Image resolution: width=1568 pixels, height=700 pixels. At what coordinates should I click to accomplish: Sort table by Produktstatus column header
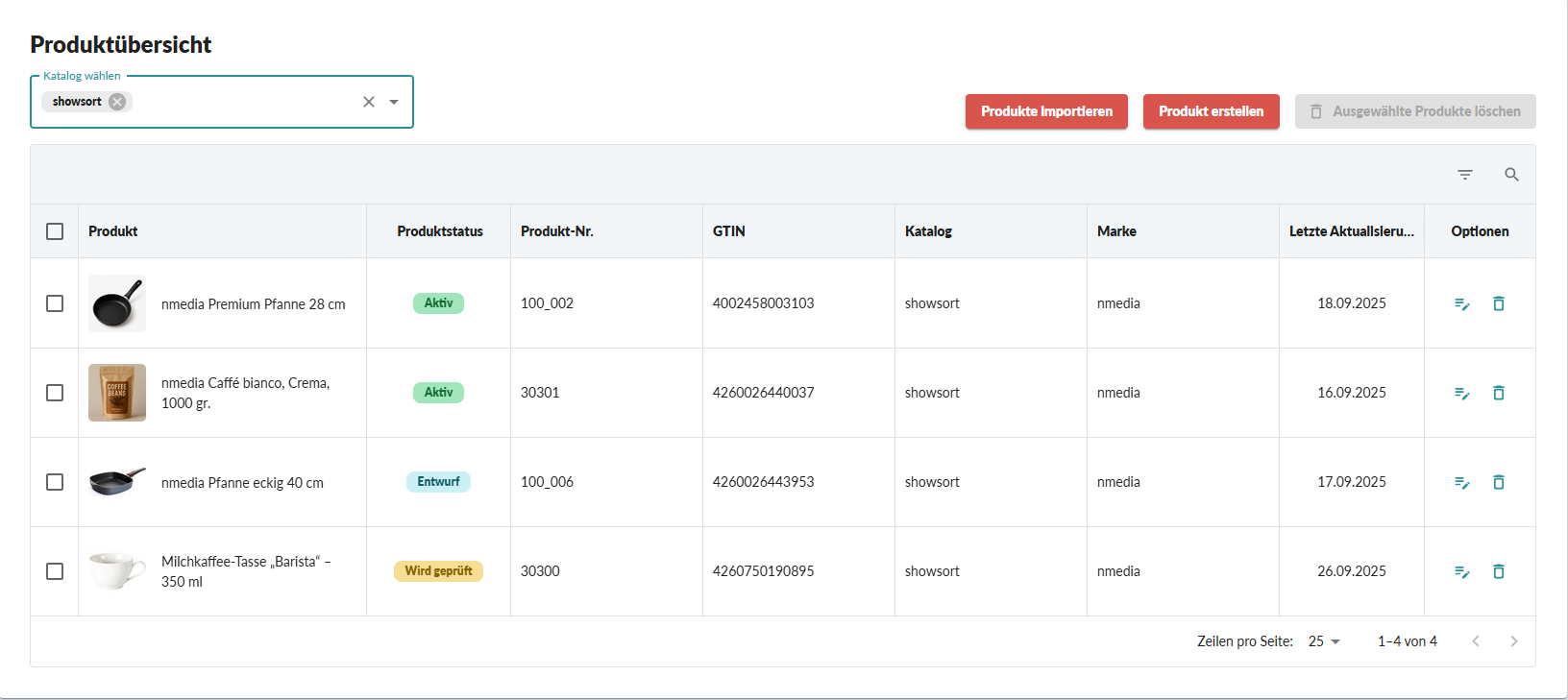pyautogui.click(x=439, y=231)
